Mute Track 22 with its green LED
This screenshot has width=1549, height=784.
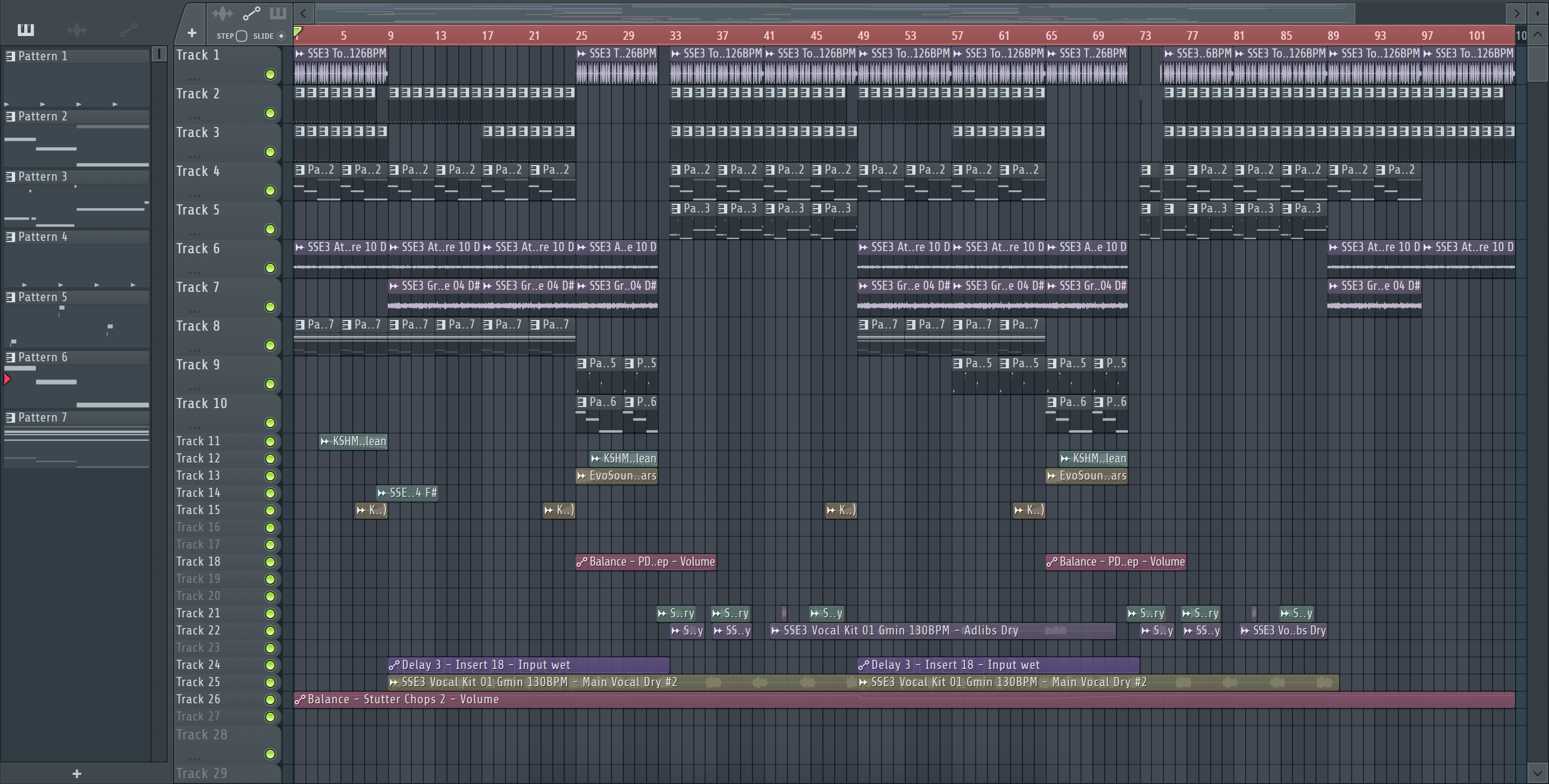point(270,631)
